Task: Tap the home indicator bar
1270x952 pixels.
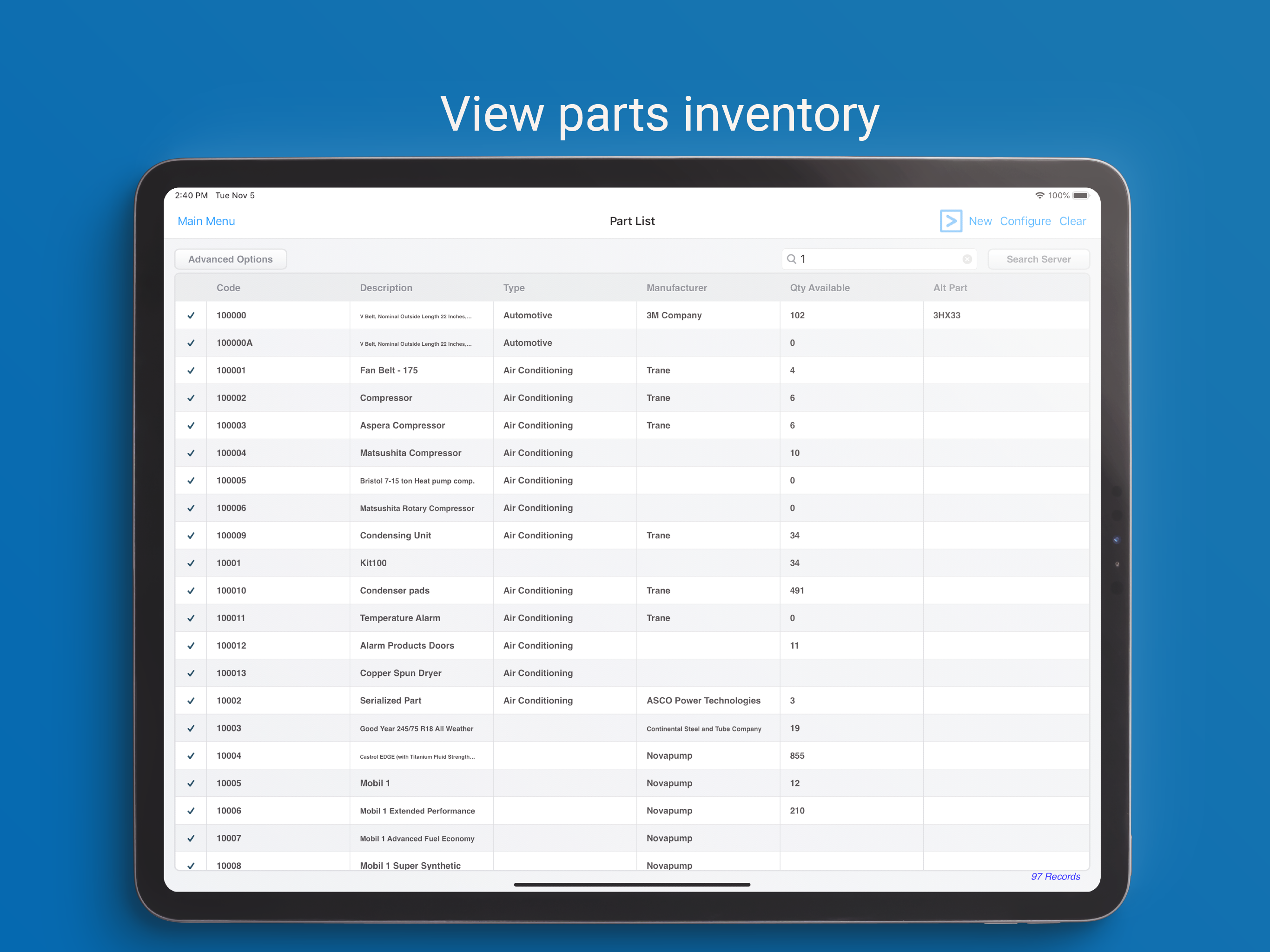Action: tap(632, 885)
